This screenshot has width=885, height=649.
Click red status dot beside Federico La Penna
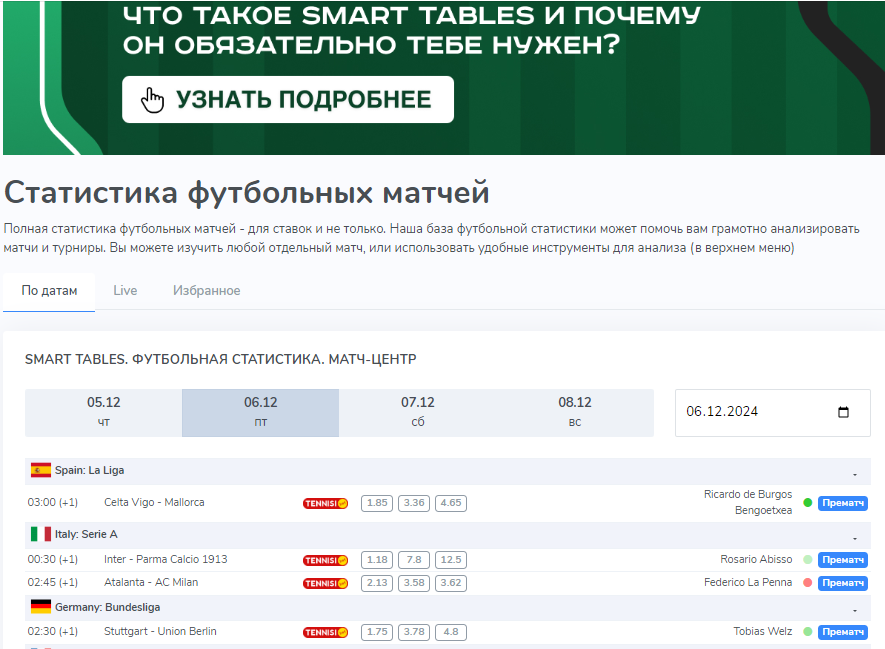coord(808,583)
